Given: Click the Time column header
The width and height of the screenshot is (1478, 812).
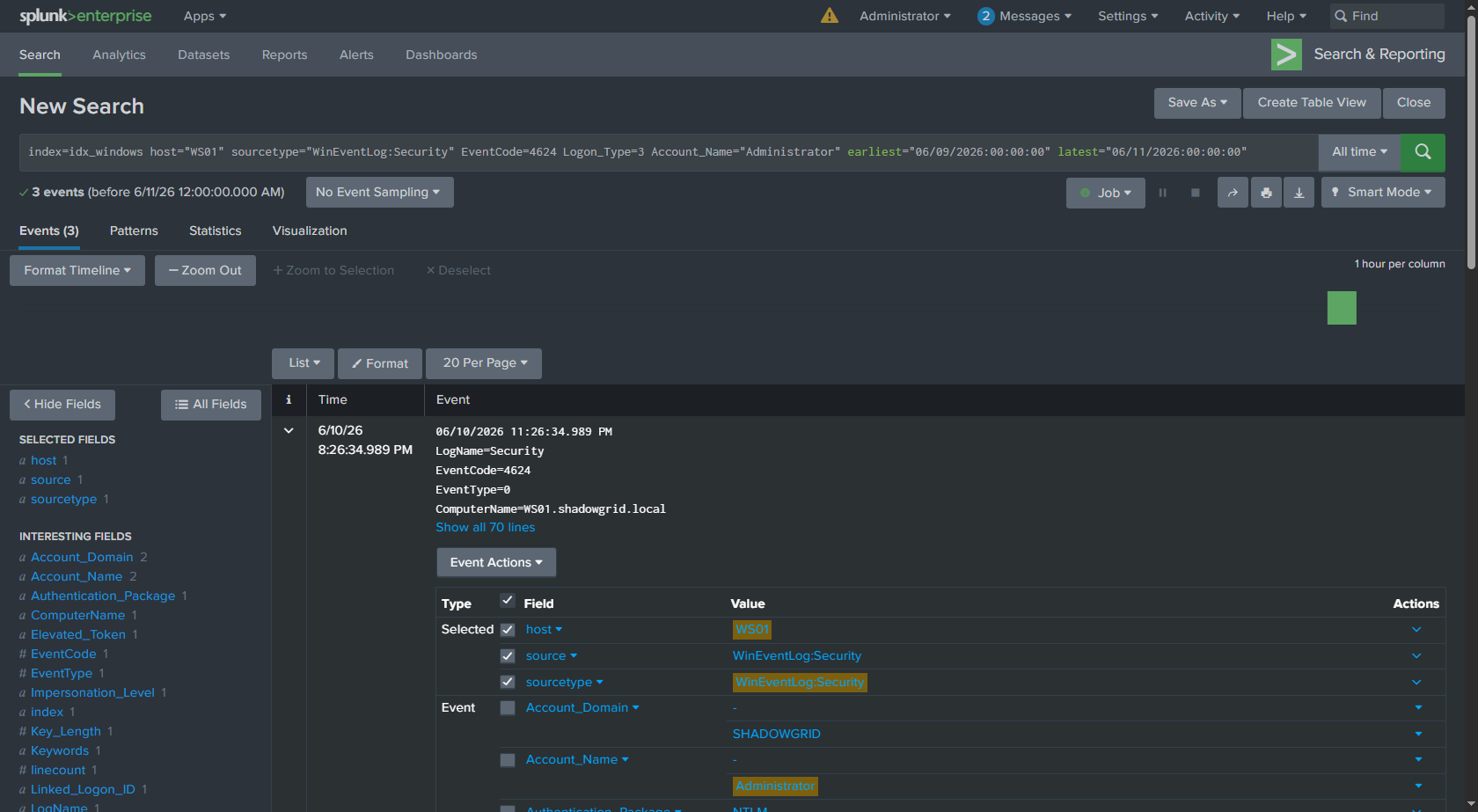Looking at the screenshot, I should click(x=333, y=399).
